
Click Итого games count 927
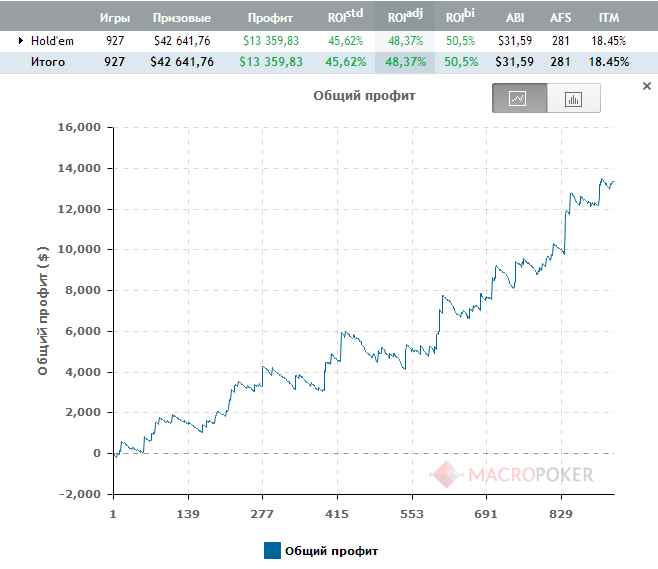115,62
